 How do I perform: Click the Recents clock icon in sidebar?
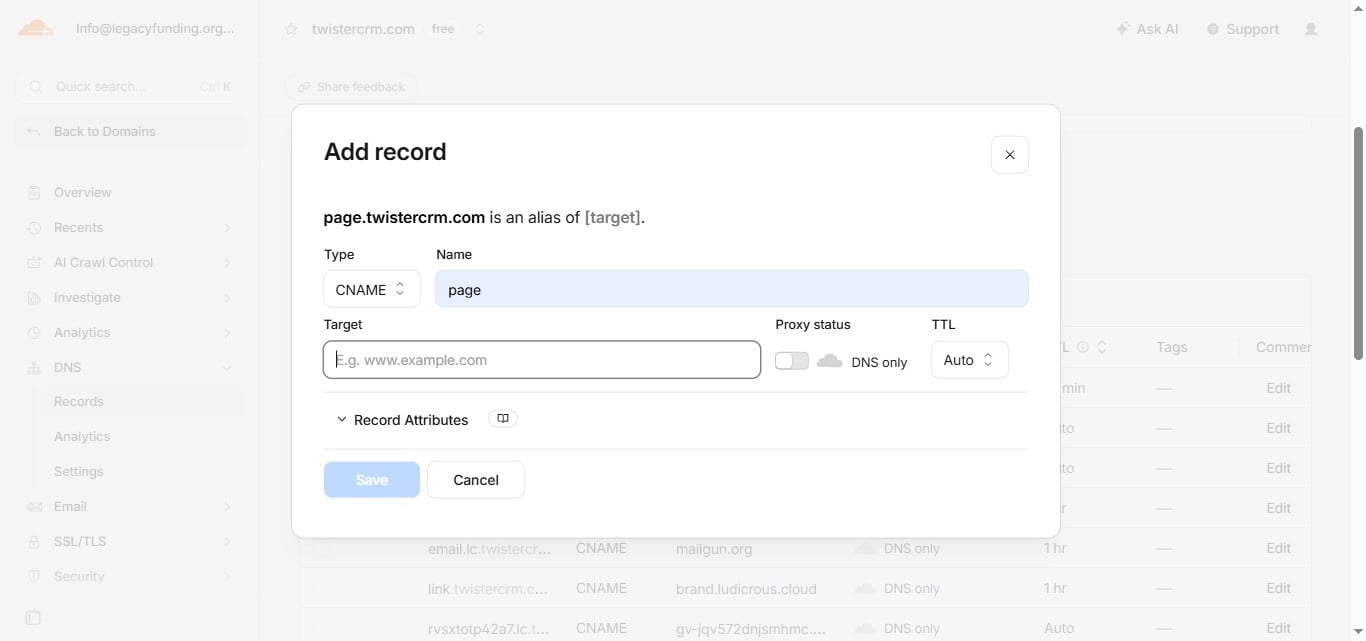(x=34, y=227)
